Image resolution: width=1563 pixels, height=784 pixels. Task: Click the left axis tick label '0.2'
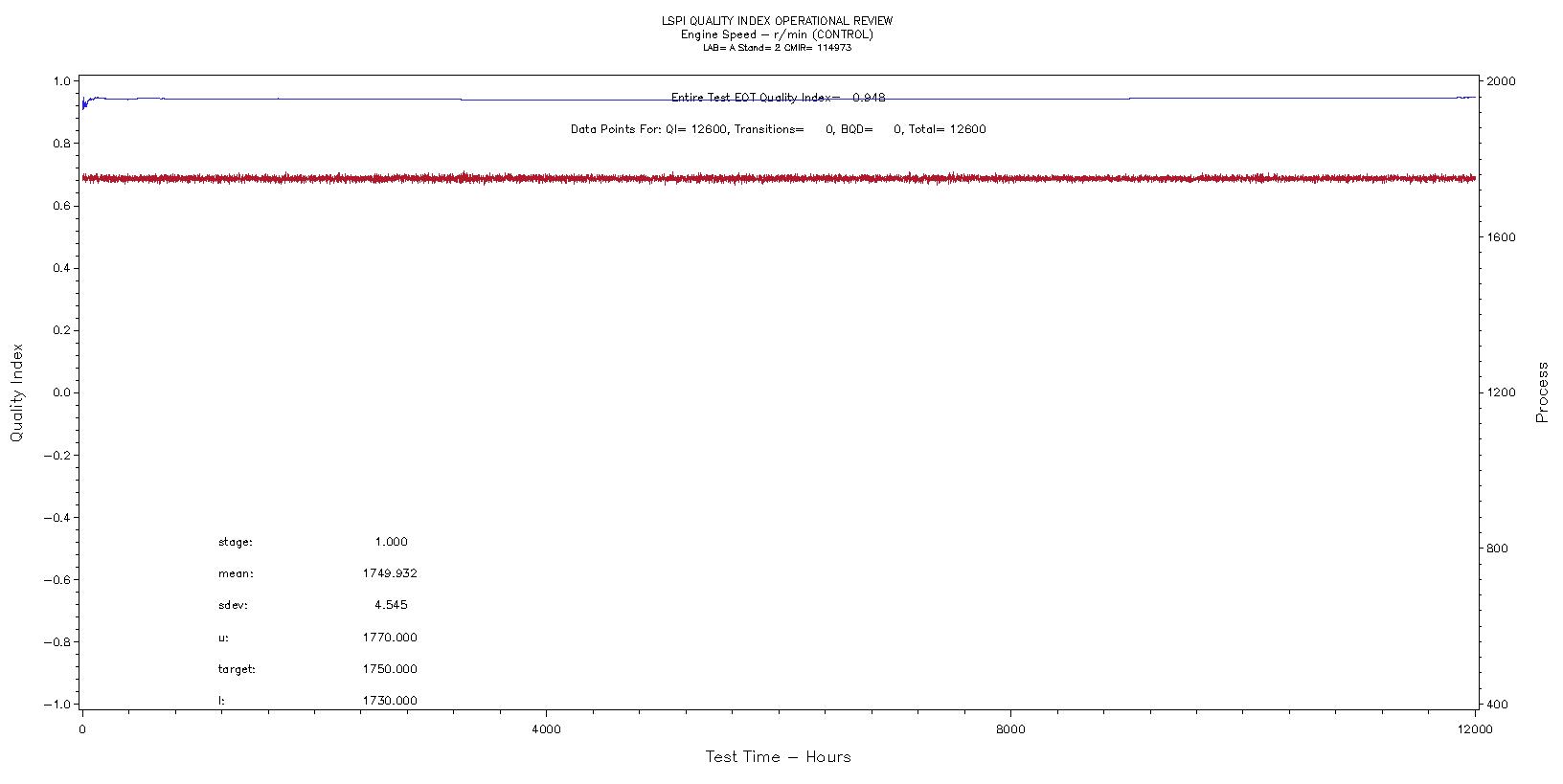coord(61,330)
